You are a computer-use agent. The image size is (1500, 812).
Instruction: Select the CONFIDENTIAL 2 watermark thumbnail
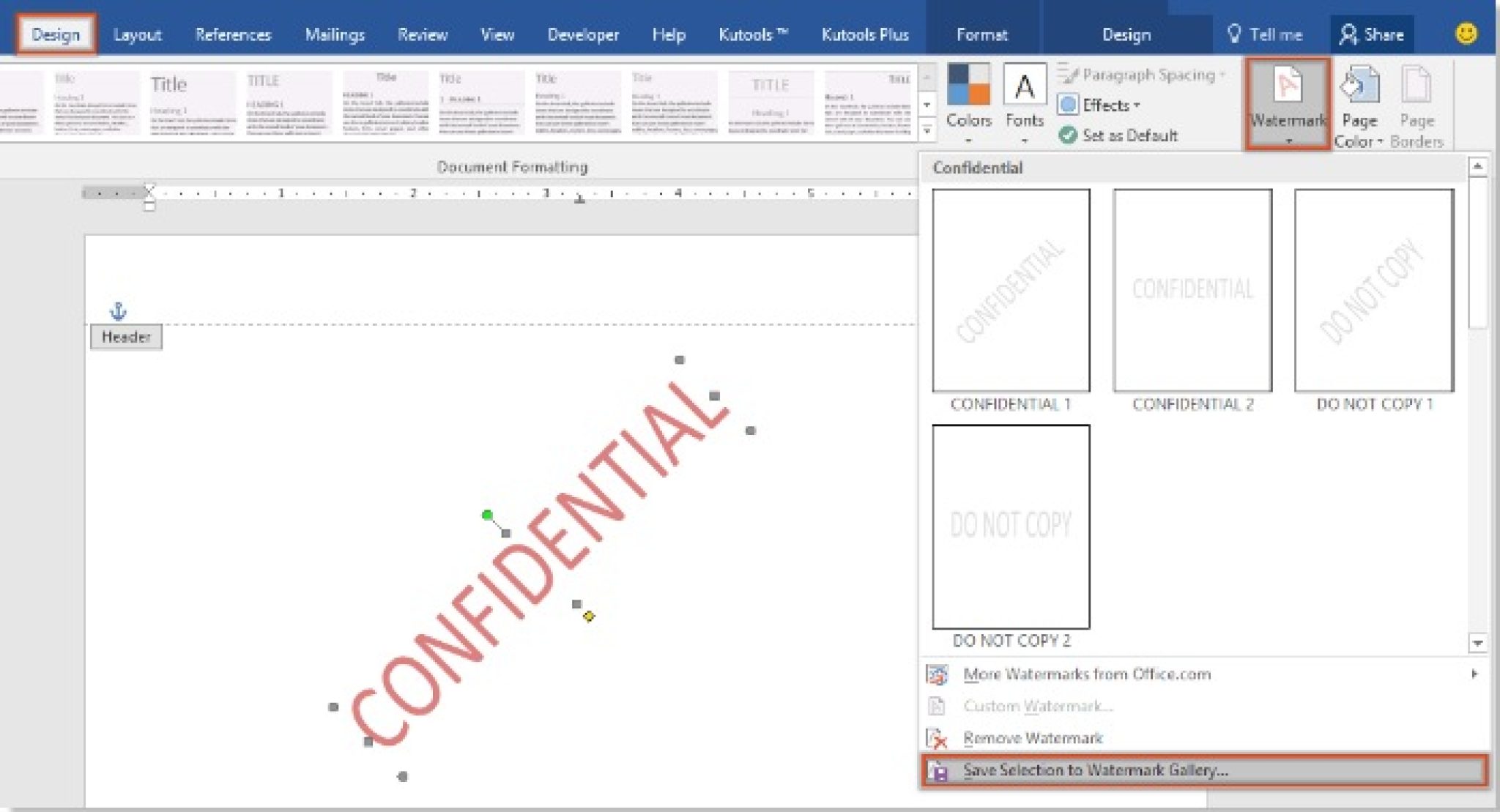(1192, 290)
